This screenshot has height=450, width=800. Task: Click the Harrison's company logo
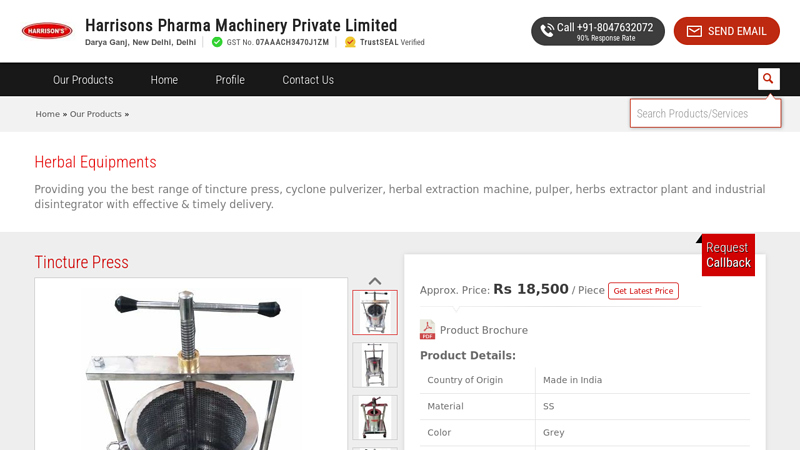tap(47, 31)
